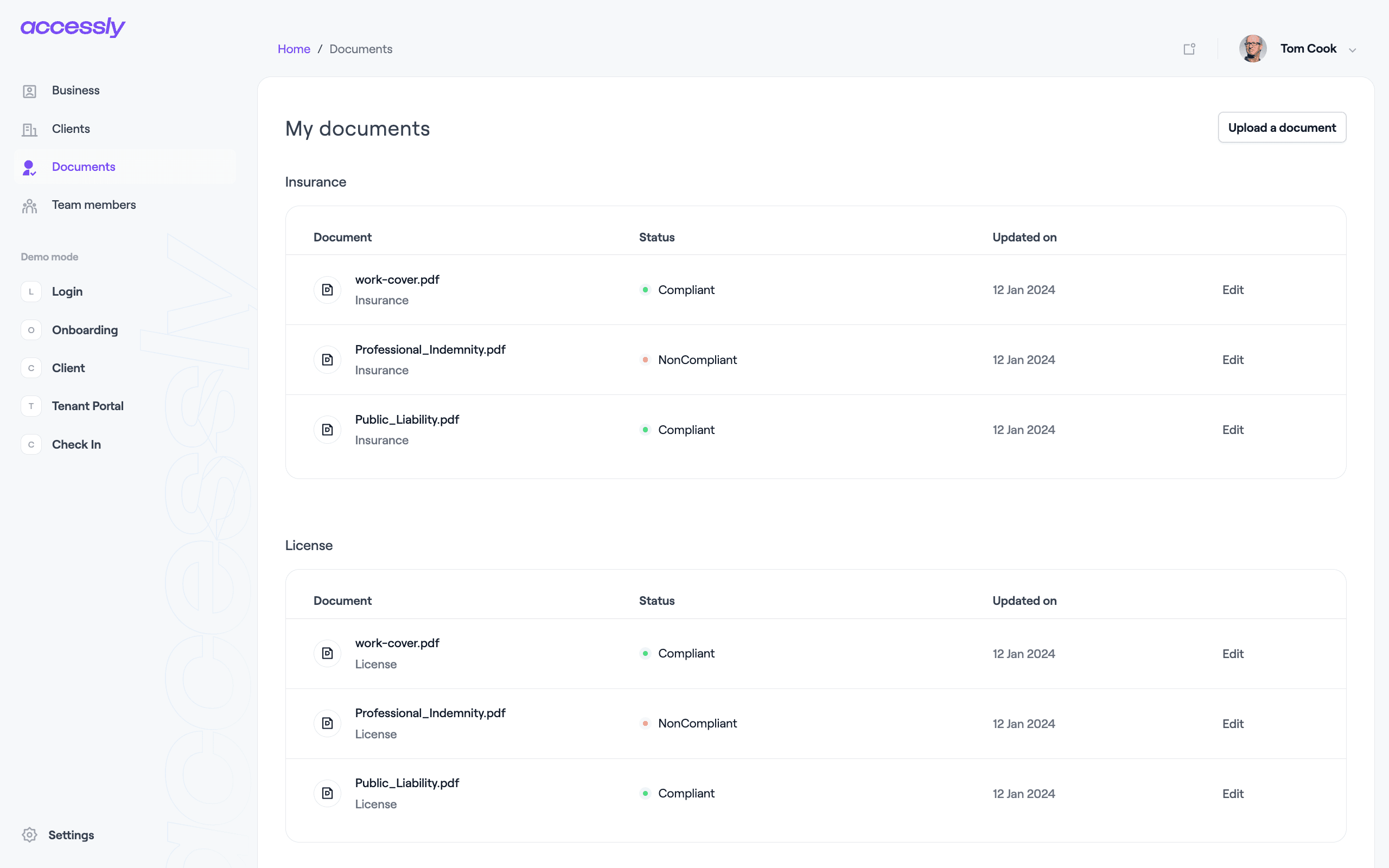Image resolution: width=1389 pixels, height=868 pixels.
Task: Click the Team members people icon
Action: 29,206
